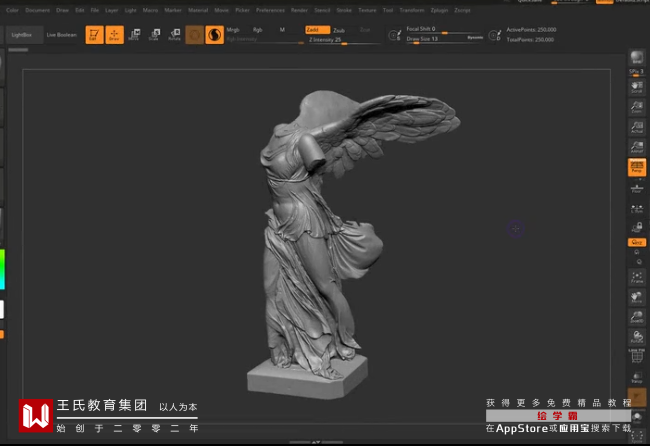Open the Stroke menu
Image resolution: width=650 pixels, height=446 pixels.
coord(344,10)
